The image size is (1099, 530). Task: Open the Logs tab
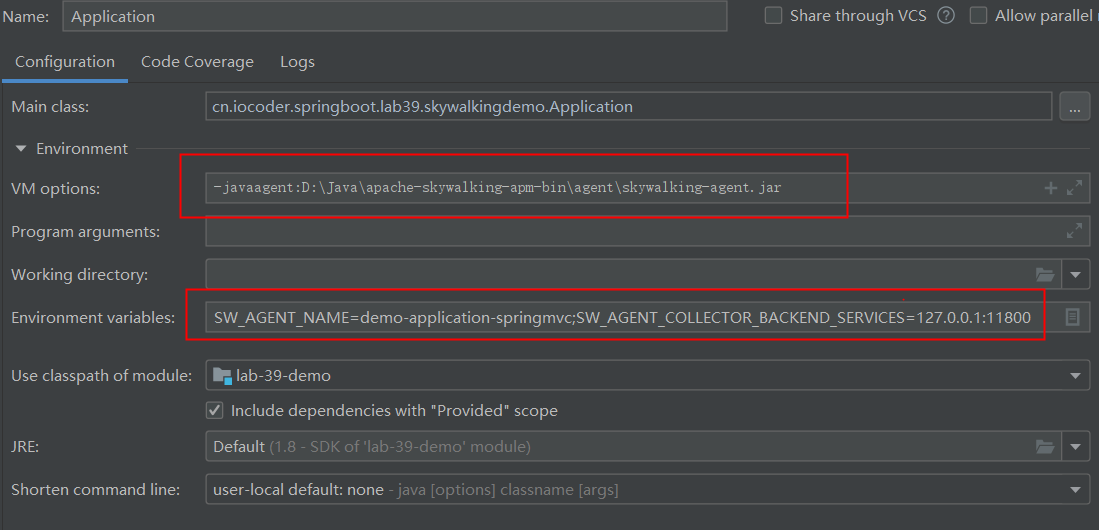[x=297, y=62]
